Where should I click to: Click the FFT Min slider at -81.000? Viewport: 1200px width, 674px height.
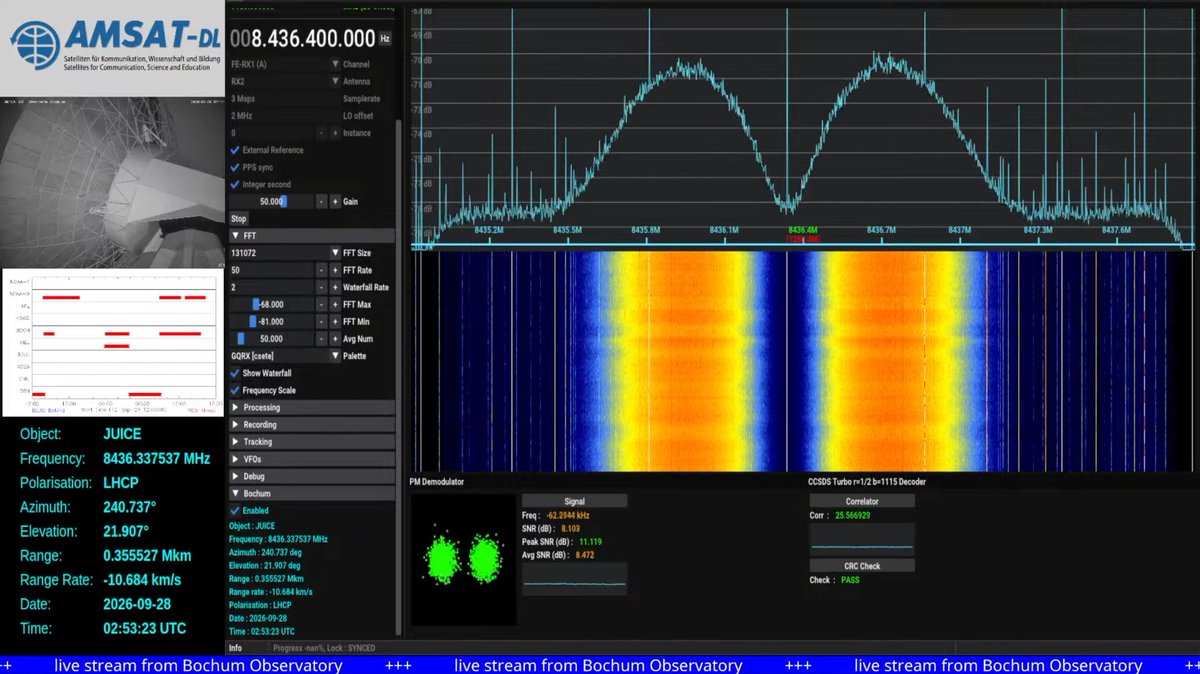point(271,321)
